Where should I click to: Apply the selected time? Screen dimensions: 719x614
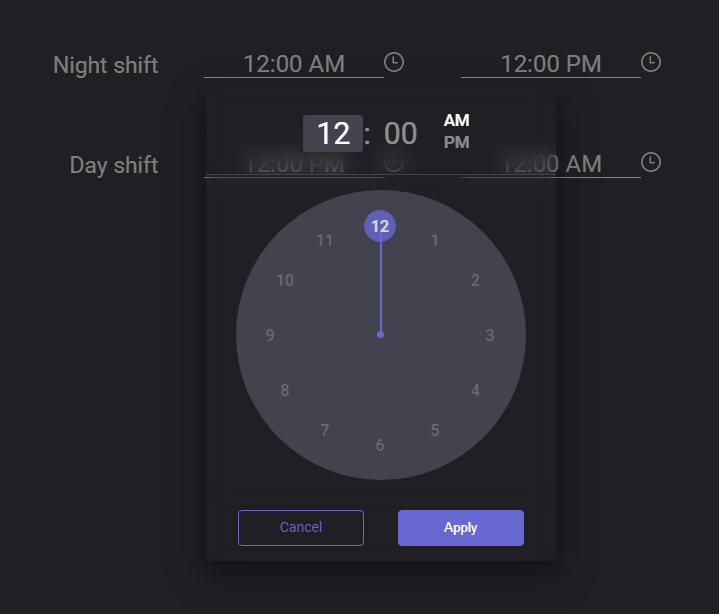(x=460, y=528)
